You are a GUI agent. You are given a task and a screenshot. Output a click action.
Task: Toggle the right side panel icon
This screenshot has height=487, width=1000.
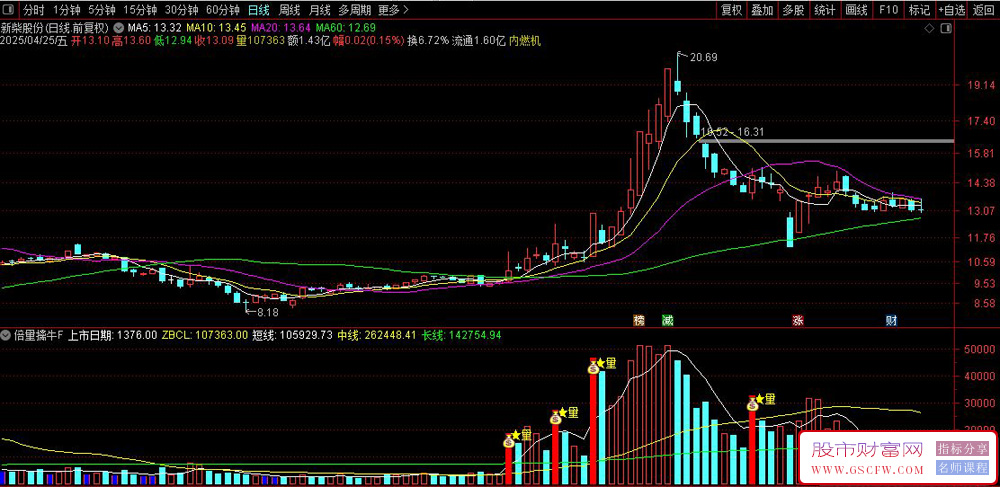tap(946, 29)
